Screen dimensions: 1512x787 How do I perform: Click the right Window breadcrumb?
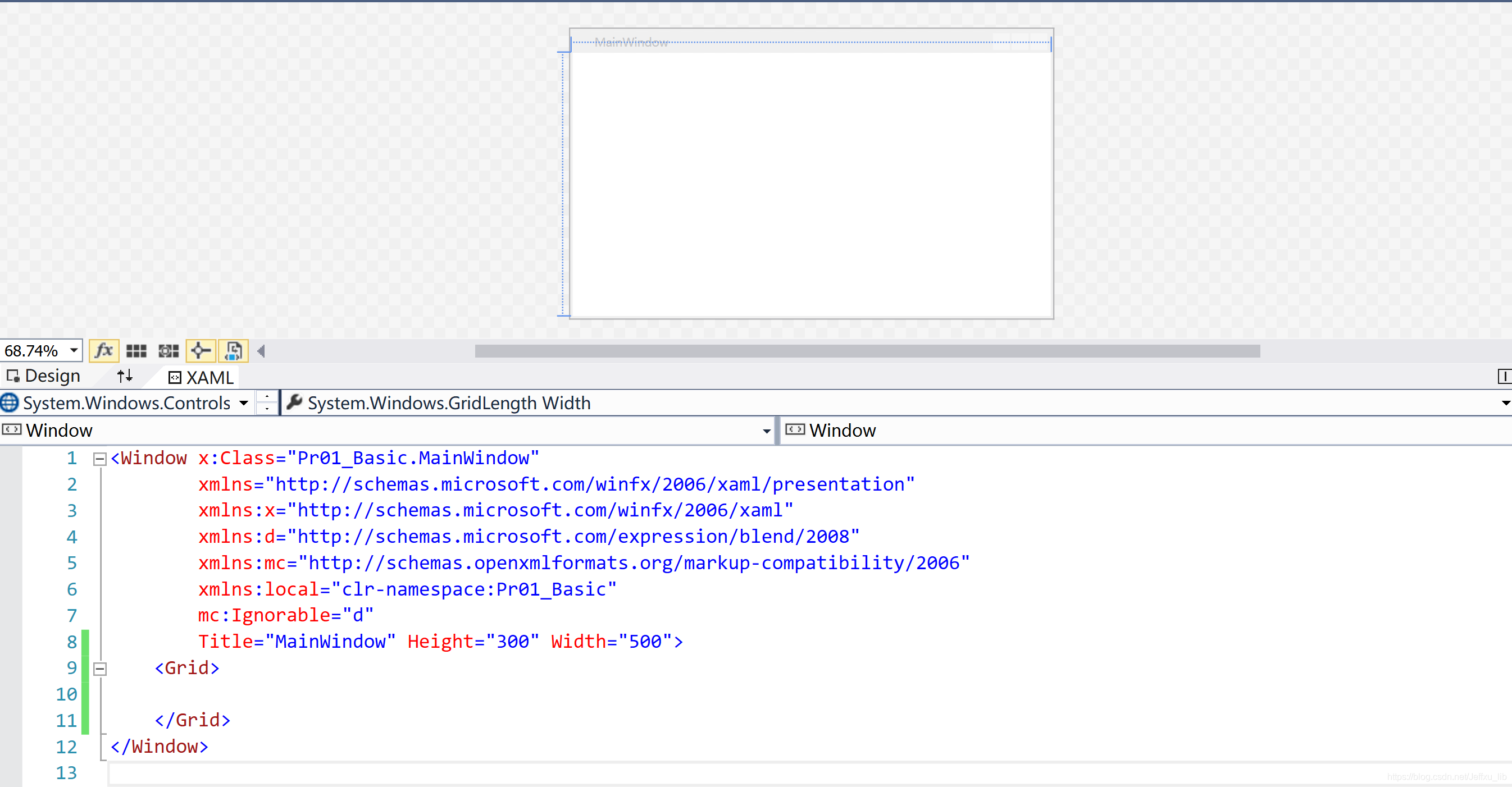coord(842,431)
